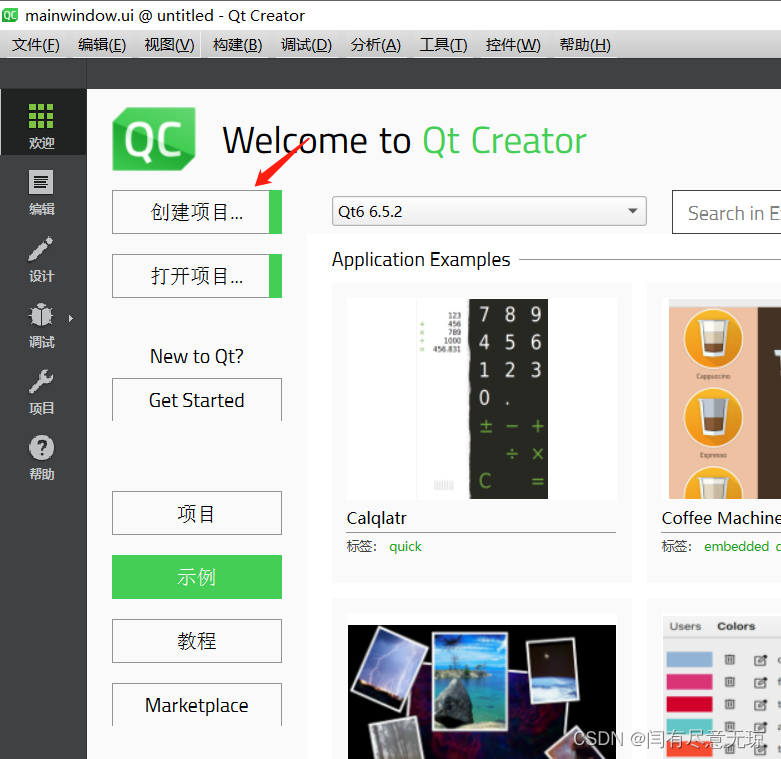Screen dimensions: 781x759
Task: Focus the Search in Examples field
Action: [x=727, y=212]
